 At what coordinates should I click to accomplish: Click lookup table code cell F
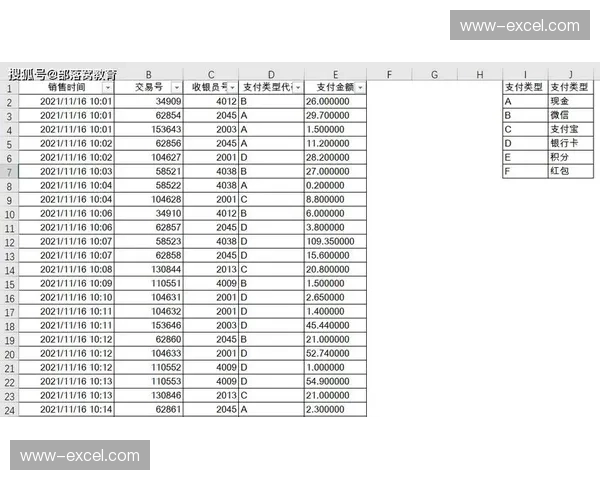pos(525,171)
